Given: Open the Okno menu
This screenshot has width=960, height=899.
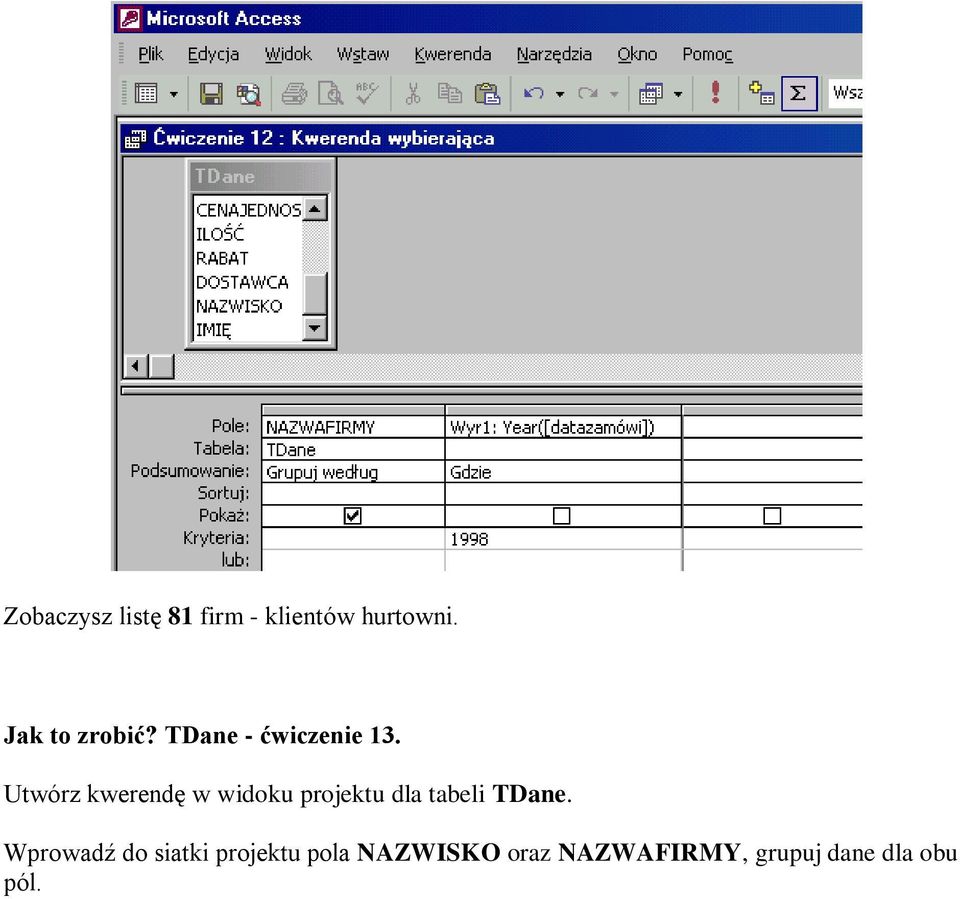Looking at the screenshot, I should coord(637,55).
